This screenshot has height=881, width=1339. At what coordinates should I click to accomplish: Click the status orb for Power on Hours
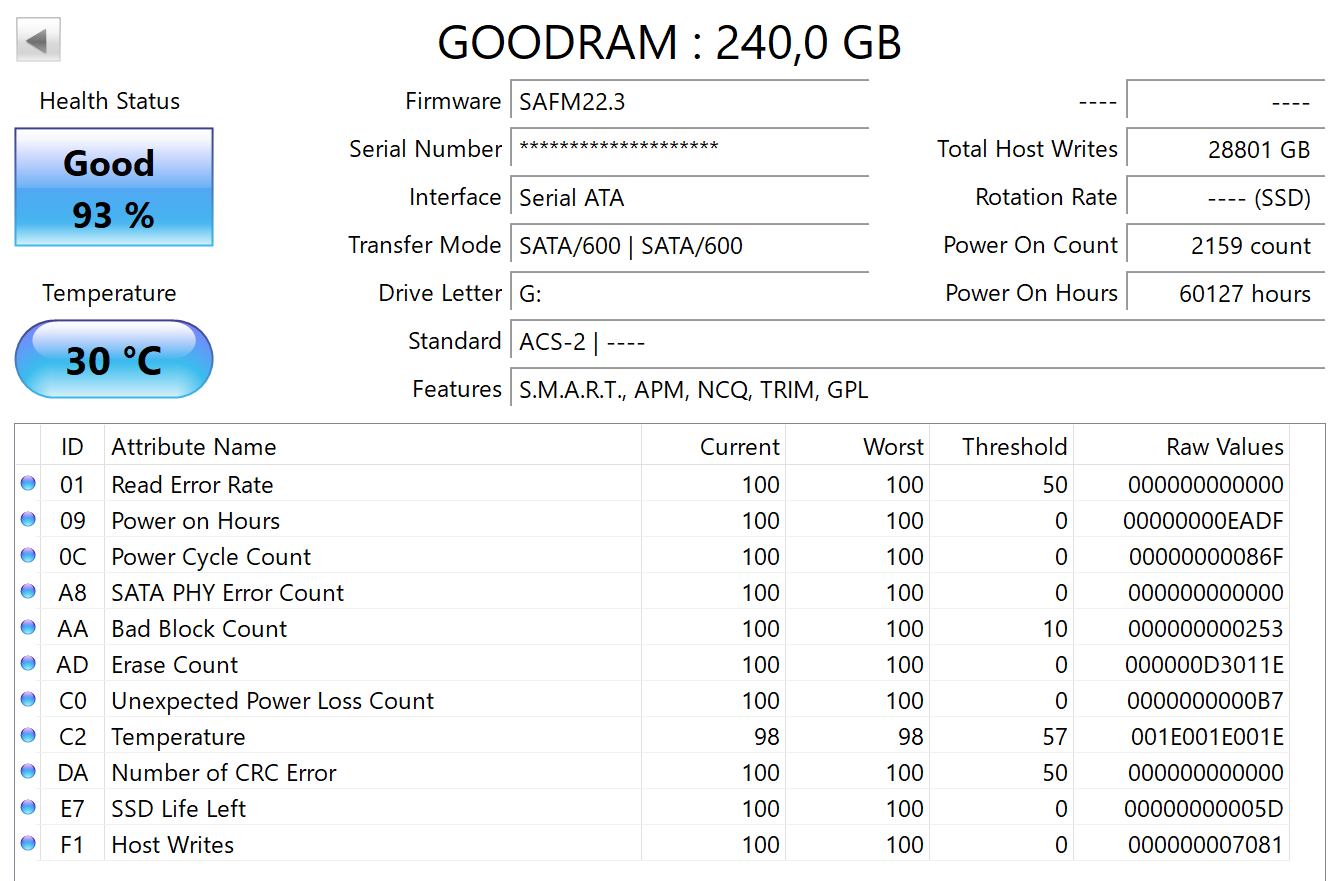tap(28, 520)
